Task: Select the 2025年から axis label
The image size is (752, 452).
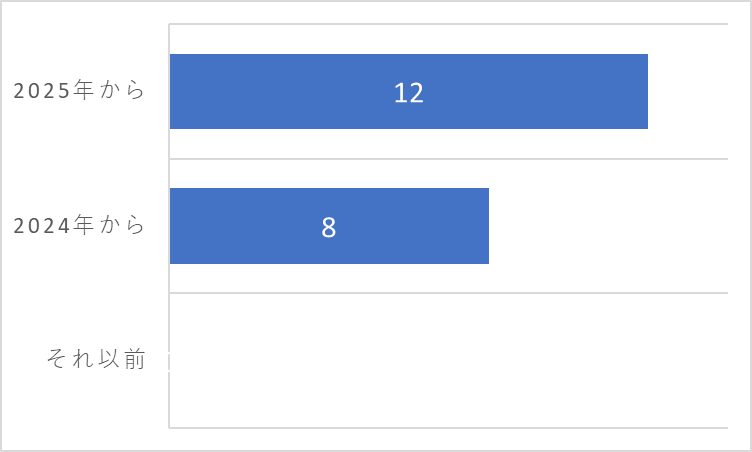Action: (79, 91)
